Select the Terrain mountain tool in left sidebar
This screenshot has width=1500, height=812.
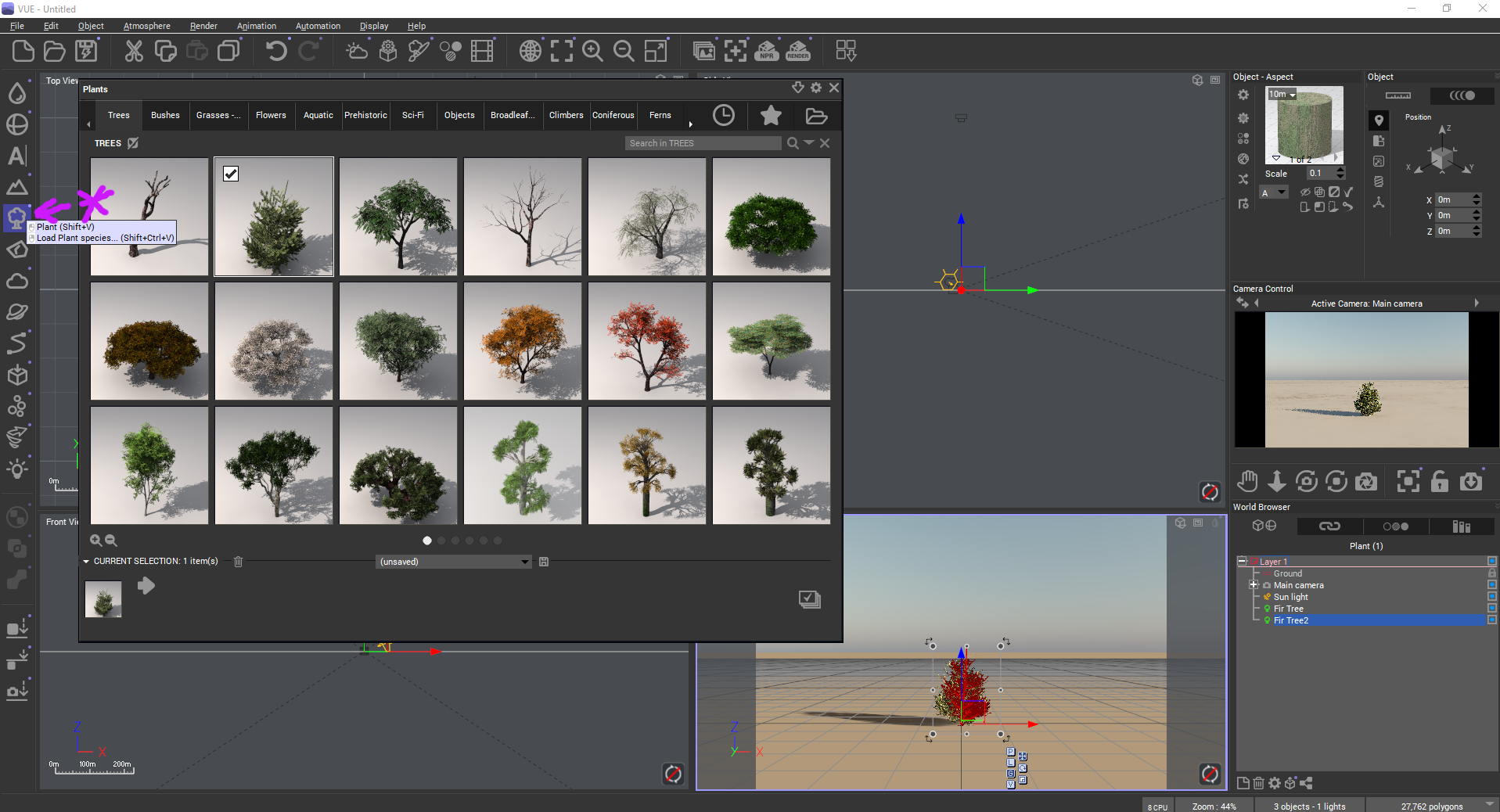[x=17, y=187]
